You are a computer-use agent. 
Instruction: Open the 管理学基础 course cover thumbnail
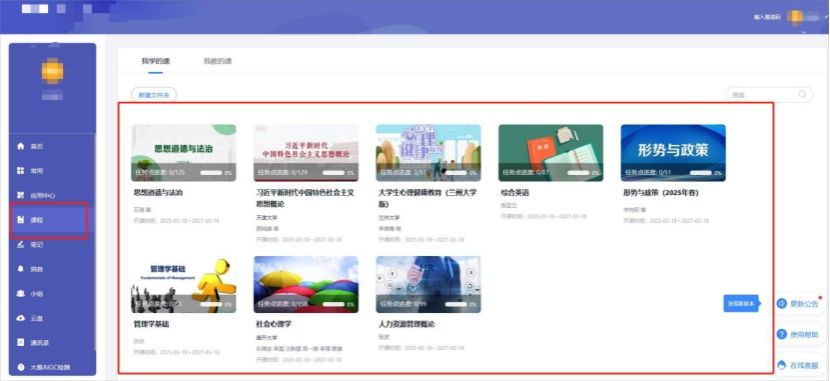point(184,285)
